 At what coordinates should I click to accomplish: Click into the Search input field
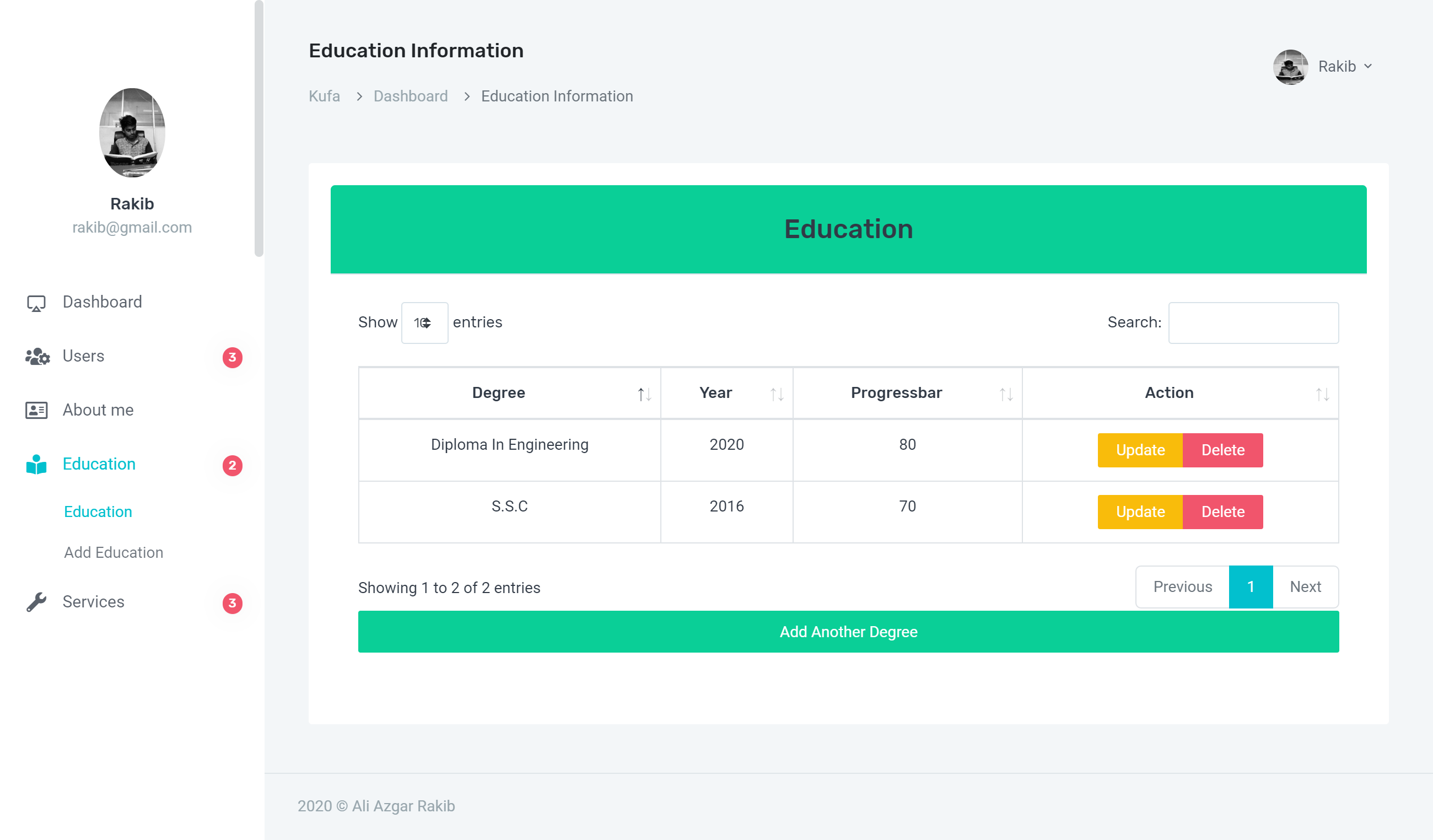[1253, 322]
